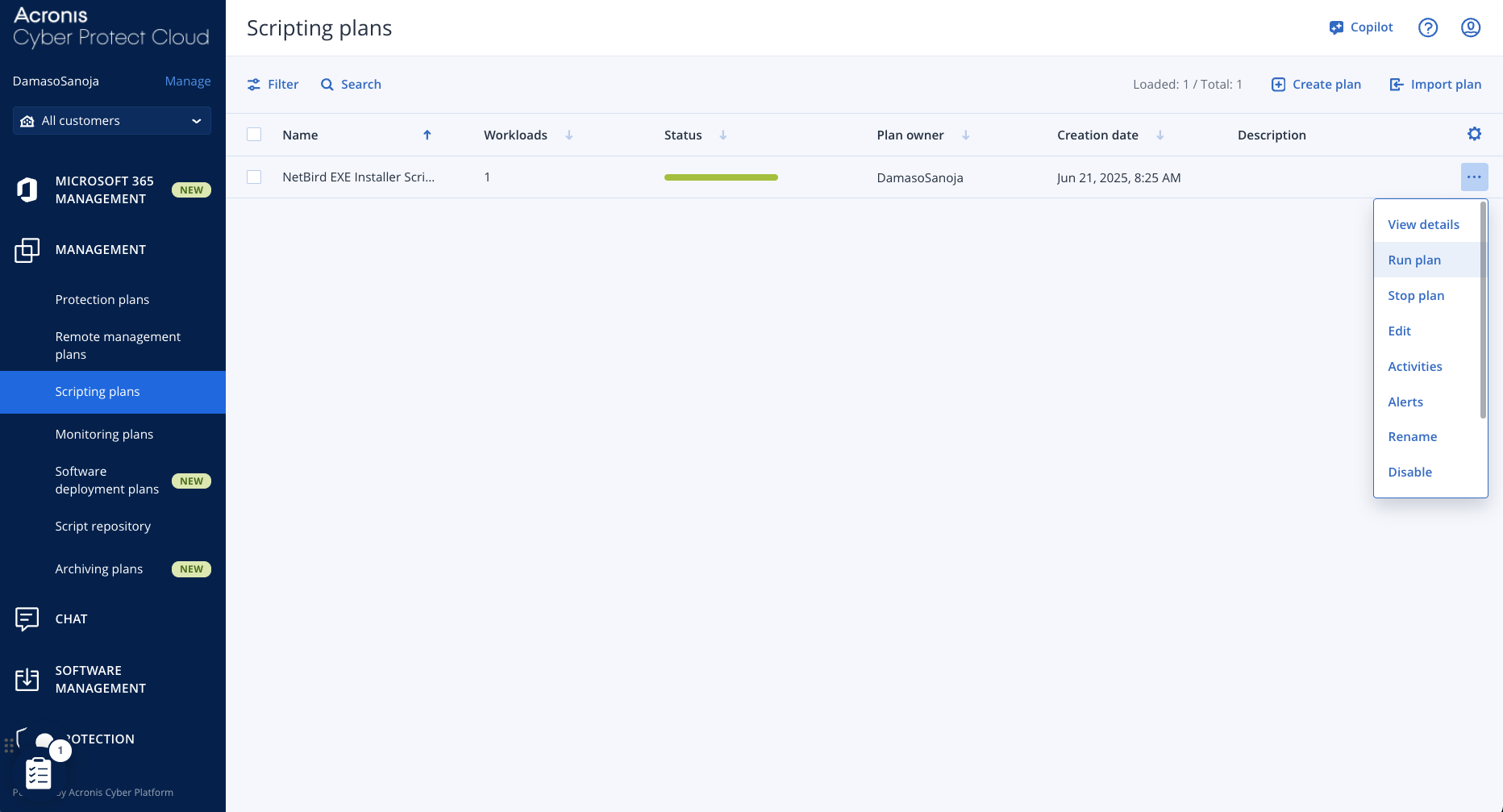Click the green status progress bar
The height and width of the screenshot is (812, 1503).
pyautogui.click(x=721, y=177)
